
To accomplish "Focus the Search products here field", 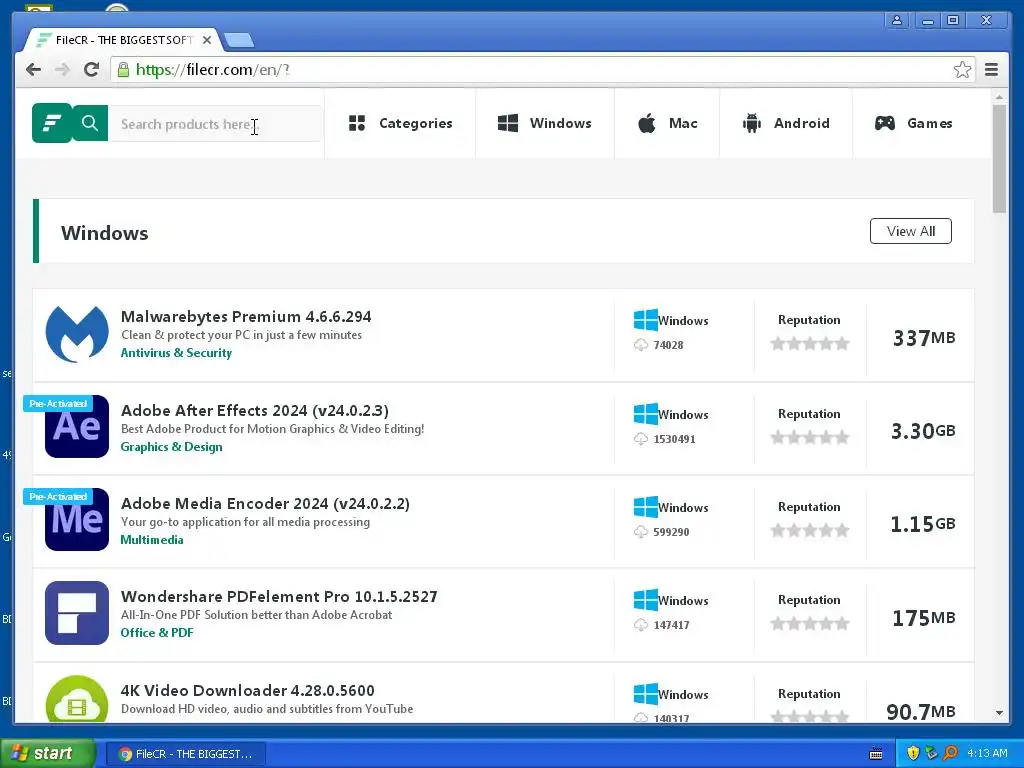I will click(x=215, y=123).
